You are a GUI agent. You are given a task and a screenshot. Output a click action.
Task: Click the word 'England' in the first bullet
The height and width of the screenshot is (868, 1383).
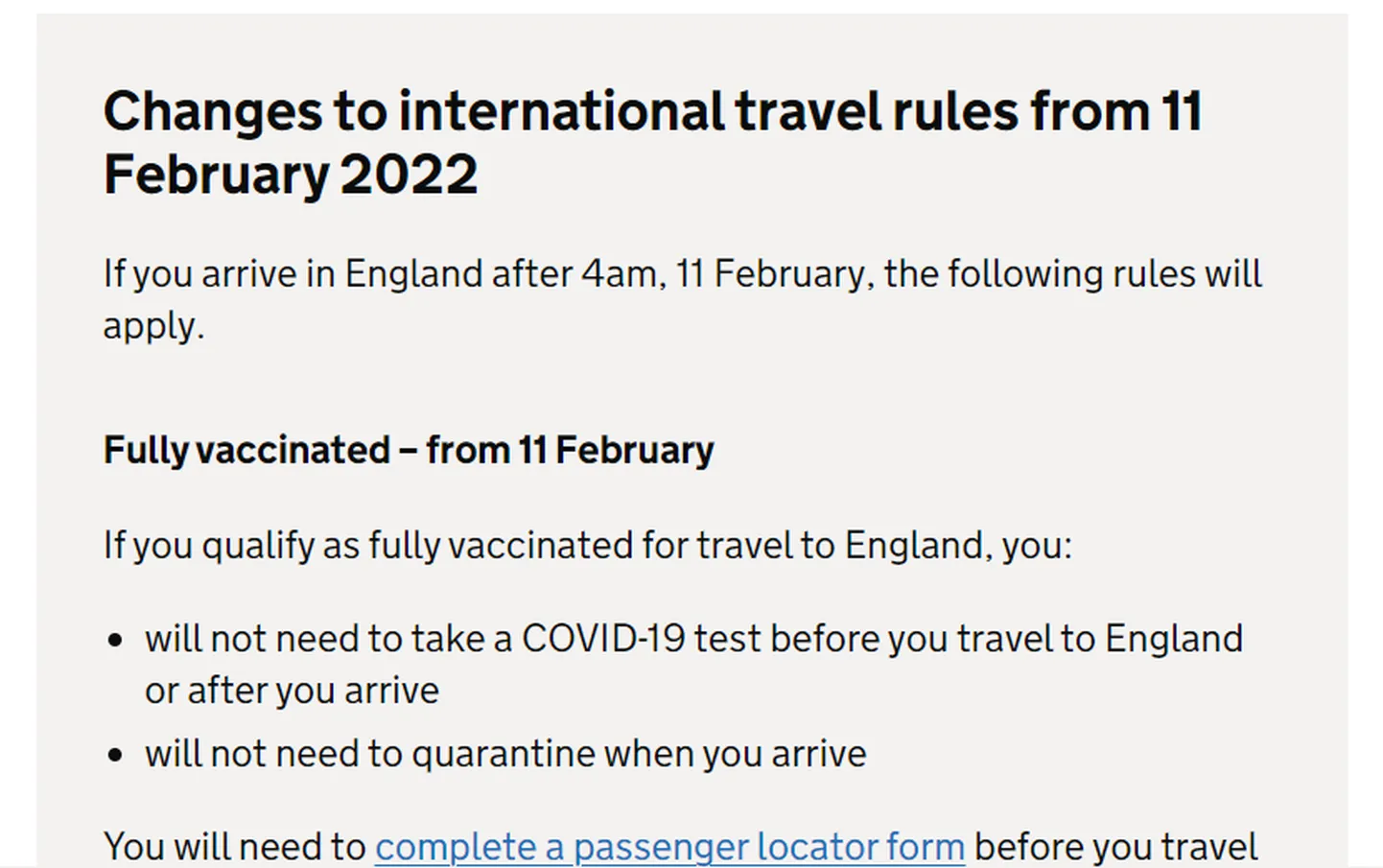coord(1174,639)
